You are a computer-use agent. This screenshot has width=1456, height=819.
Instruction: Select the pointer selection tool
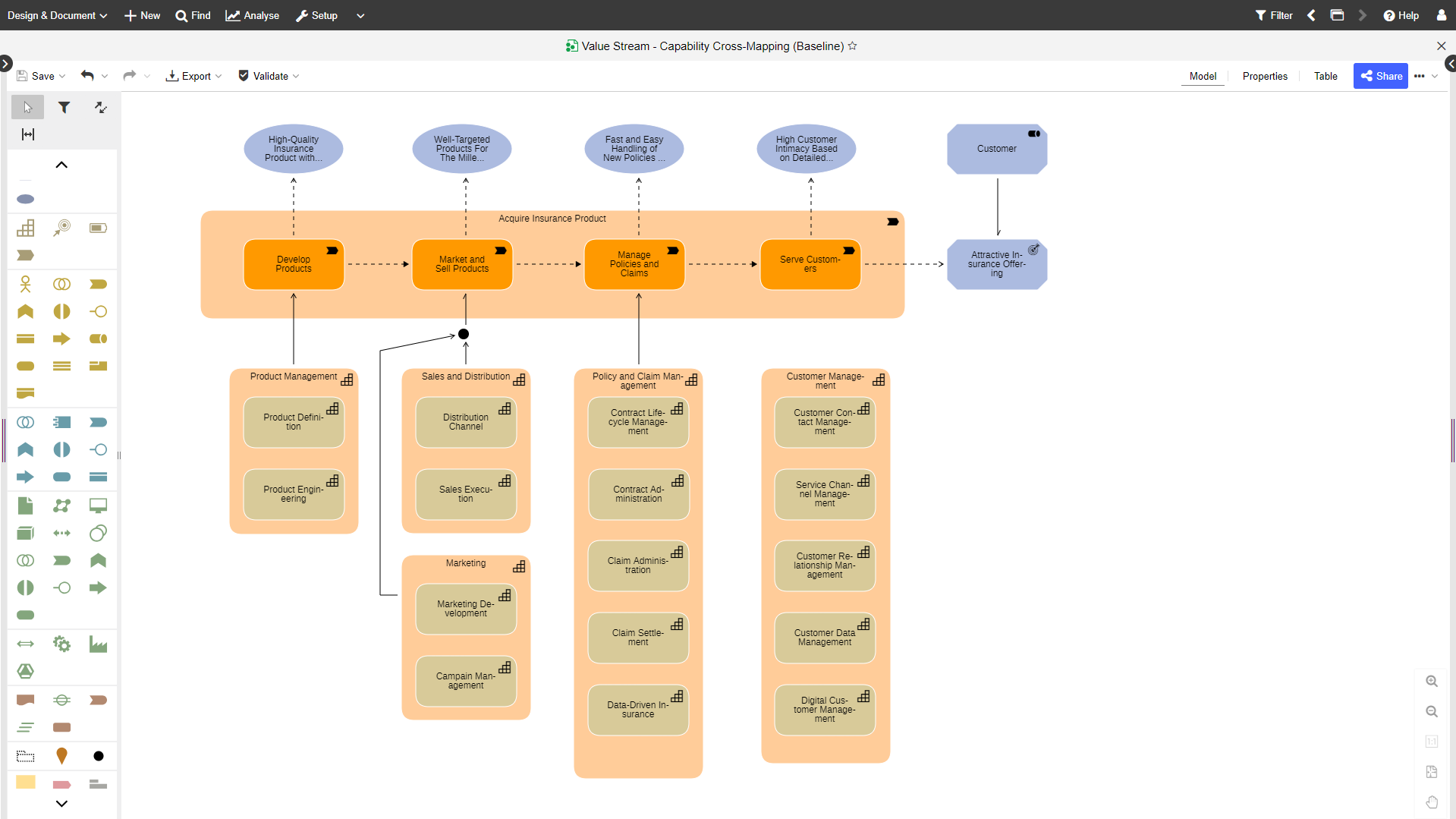(27, 108)
